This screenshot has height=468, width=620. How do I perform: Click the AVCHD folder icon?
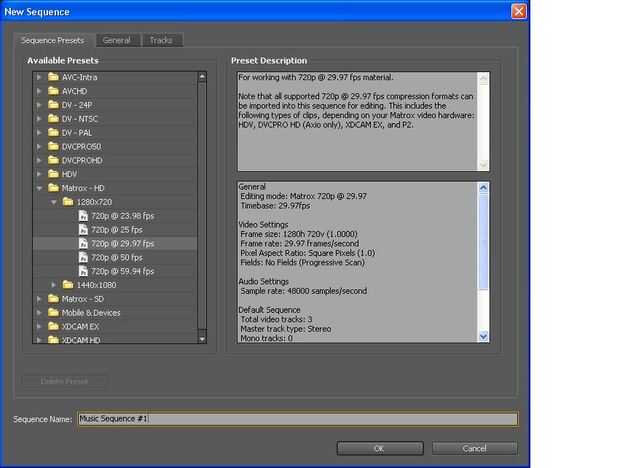tap(53, 91)
